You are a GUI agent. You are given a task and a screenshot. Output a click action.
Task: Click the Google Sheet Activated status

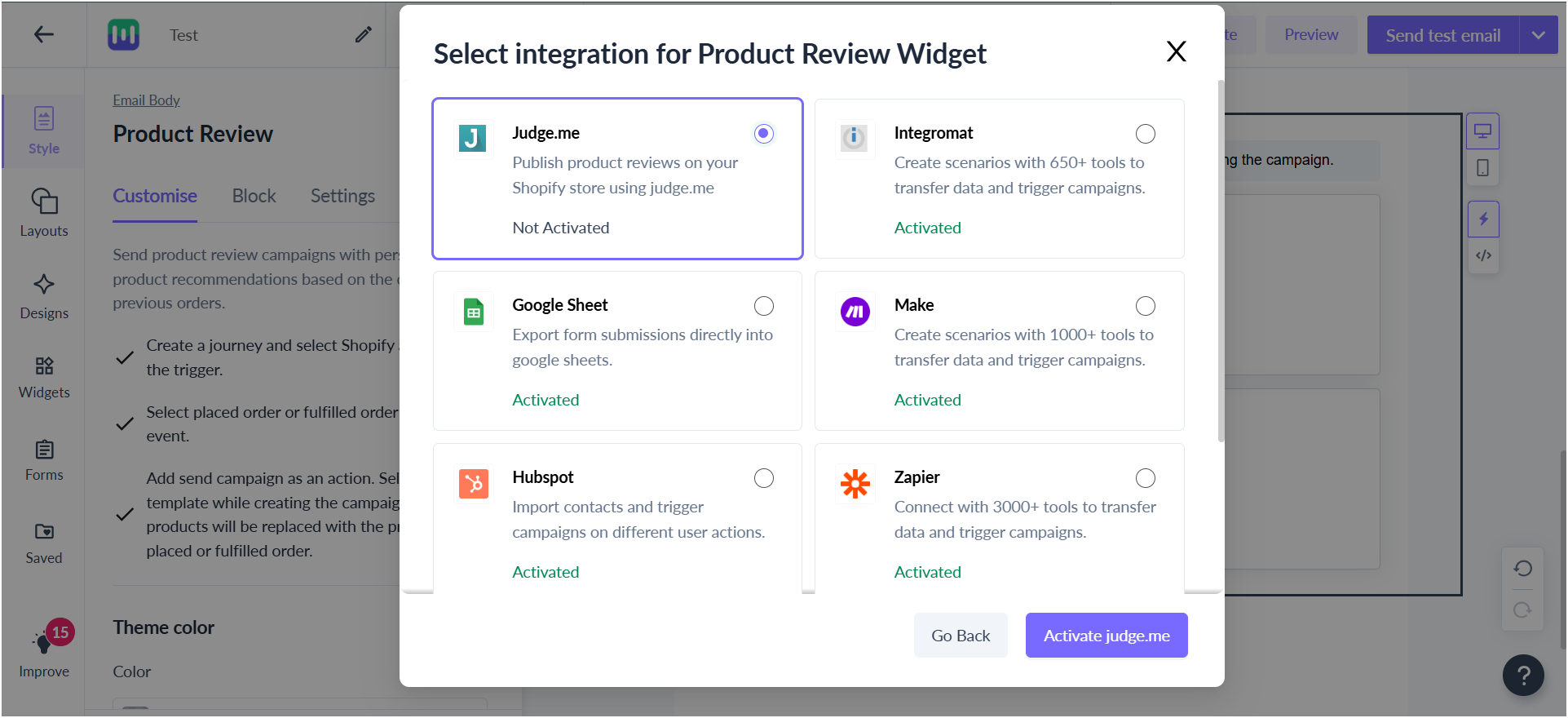click(545, 400)
